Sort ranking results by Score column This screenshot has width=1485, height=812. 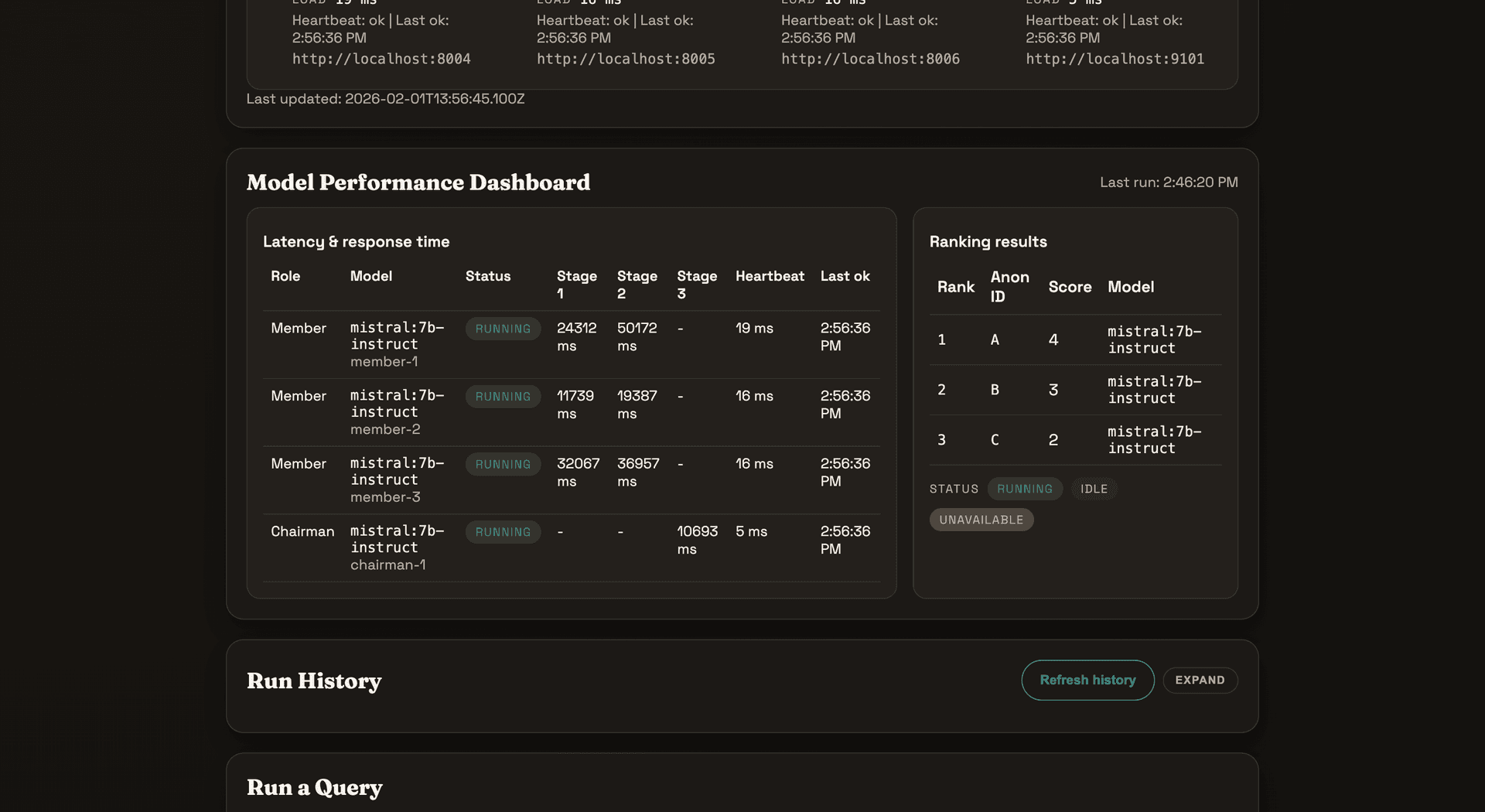[x=1070, y=286]
